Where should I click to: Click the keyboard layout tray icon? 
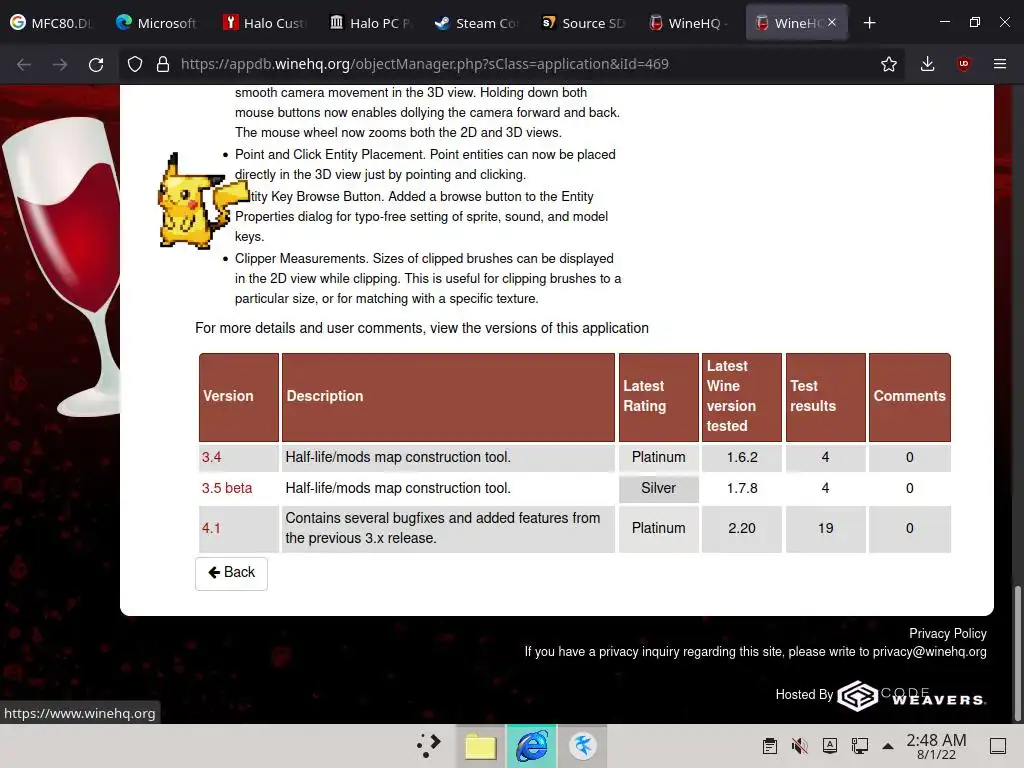pos(829,746)
